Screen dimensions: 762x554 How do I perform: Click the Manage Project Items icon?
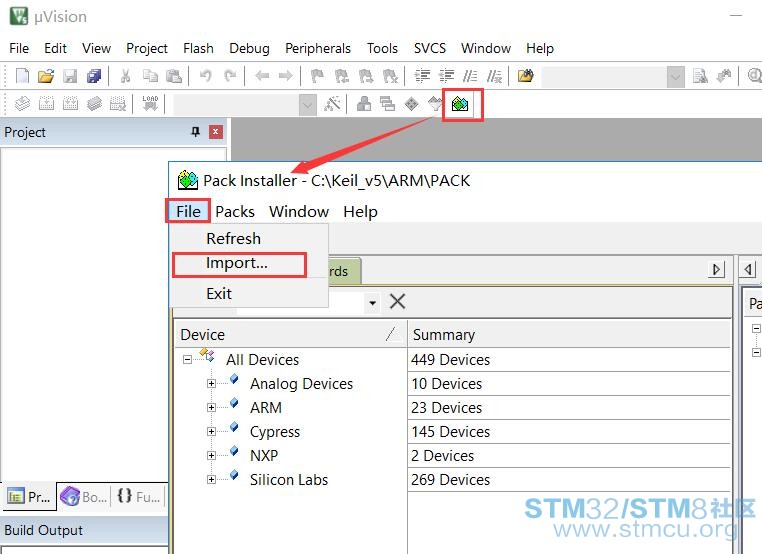[x=364, y=104]
